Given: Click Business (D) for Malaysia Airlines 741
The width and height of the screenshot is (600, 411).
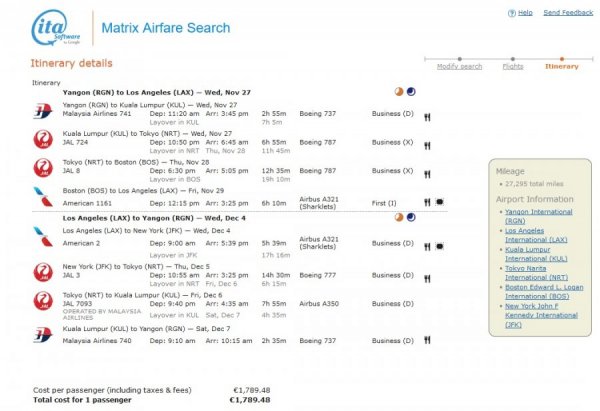Looking at the screenshot, I should pyautogui.click(x=393, y=114).
